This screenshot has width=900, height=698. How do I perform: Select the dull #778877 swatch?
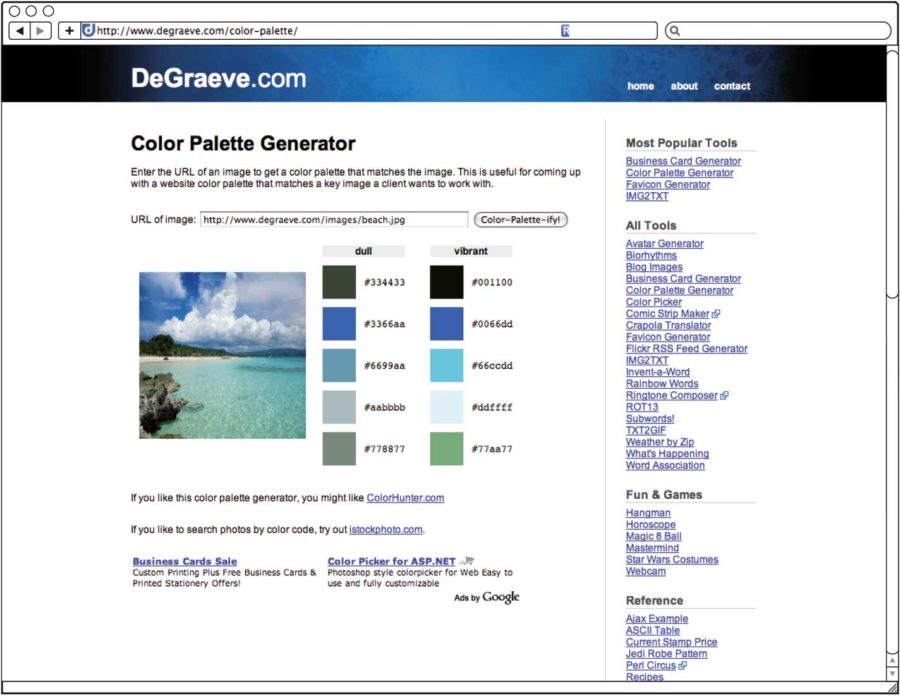pos(339,449)
